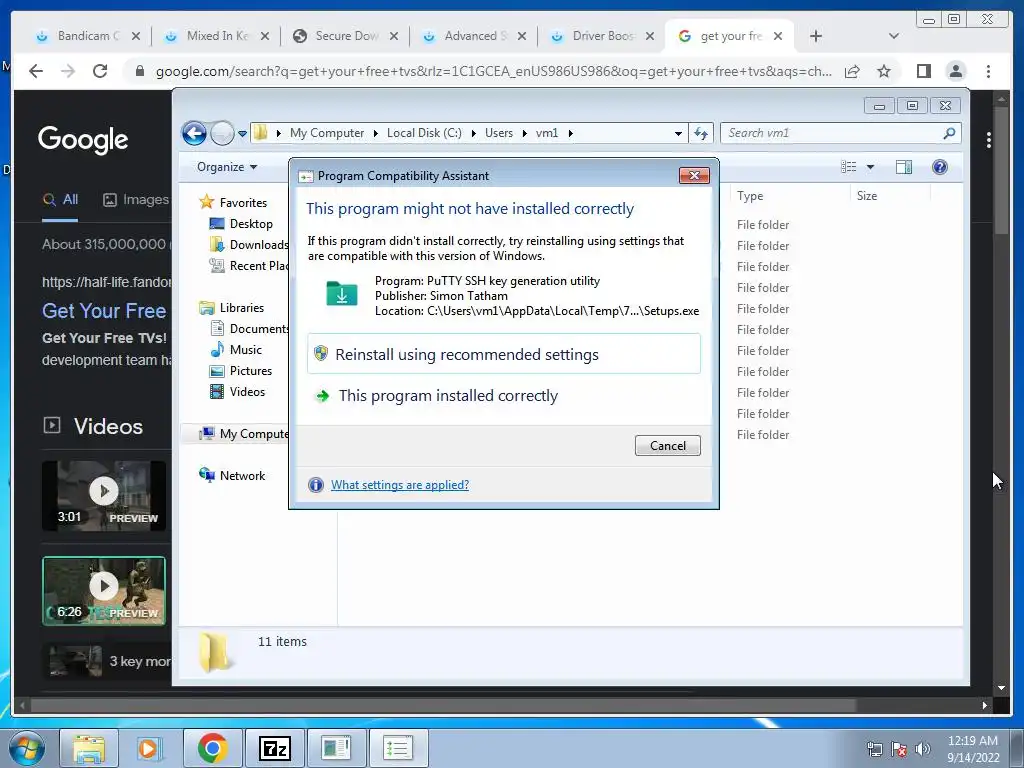Open the What settings are applied link
The width and height of the screenshot is (1024, 768).
click(x=400, y=485)
